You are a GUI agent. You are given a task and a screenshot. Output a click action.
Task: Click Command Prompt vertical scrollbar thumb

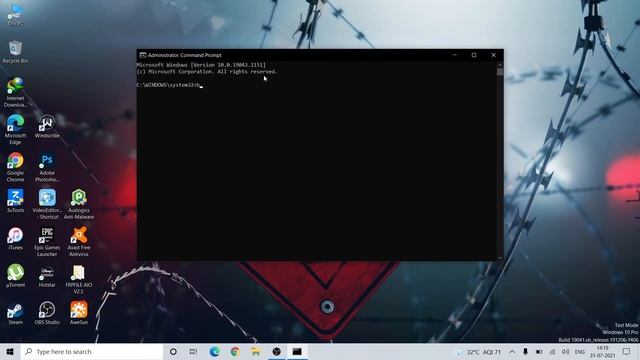(x=500, y=72)
